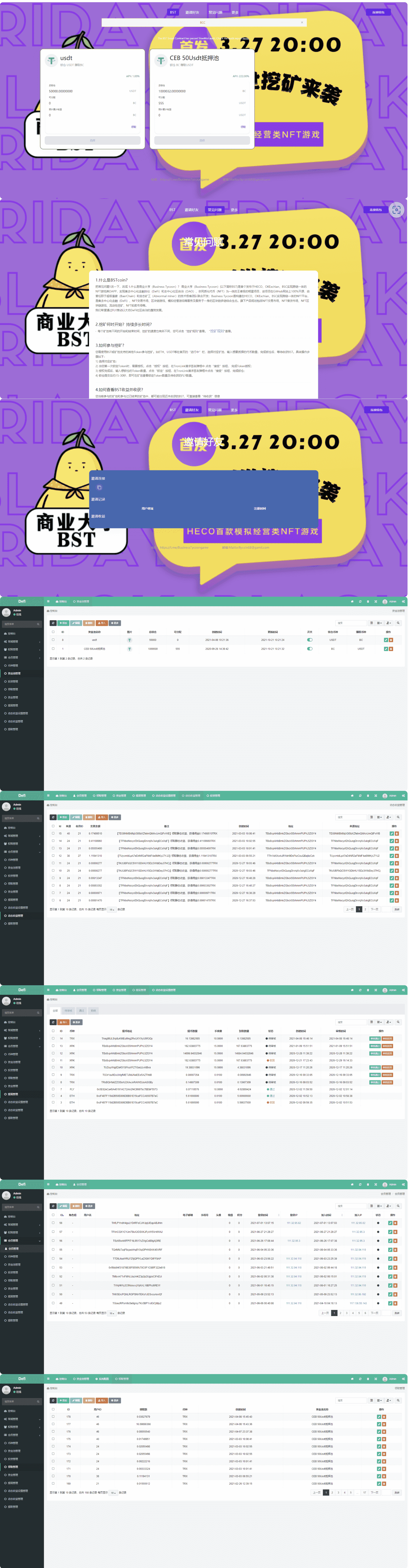Click the 删除 button above the usdt pool table

point(89,623)
